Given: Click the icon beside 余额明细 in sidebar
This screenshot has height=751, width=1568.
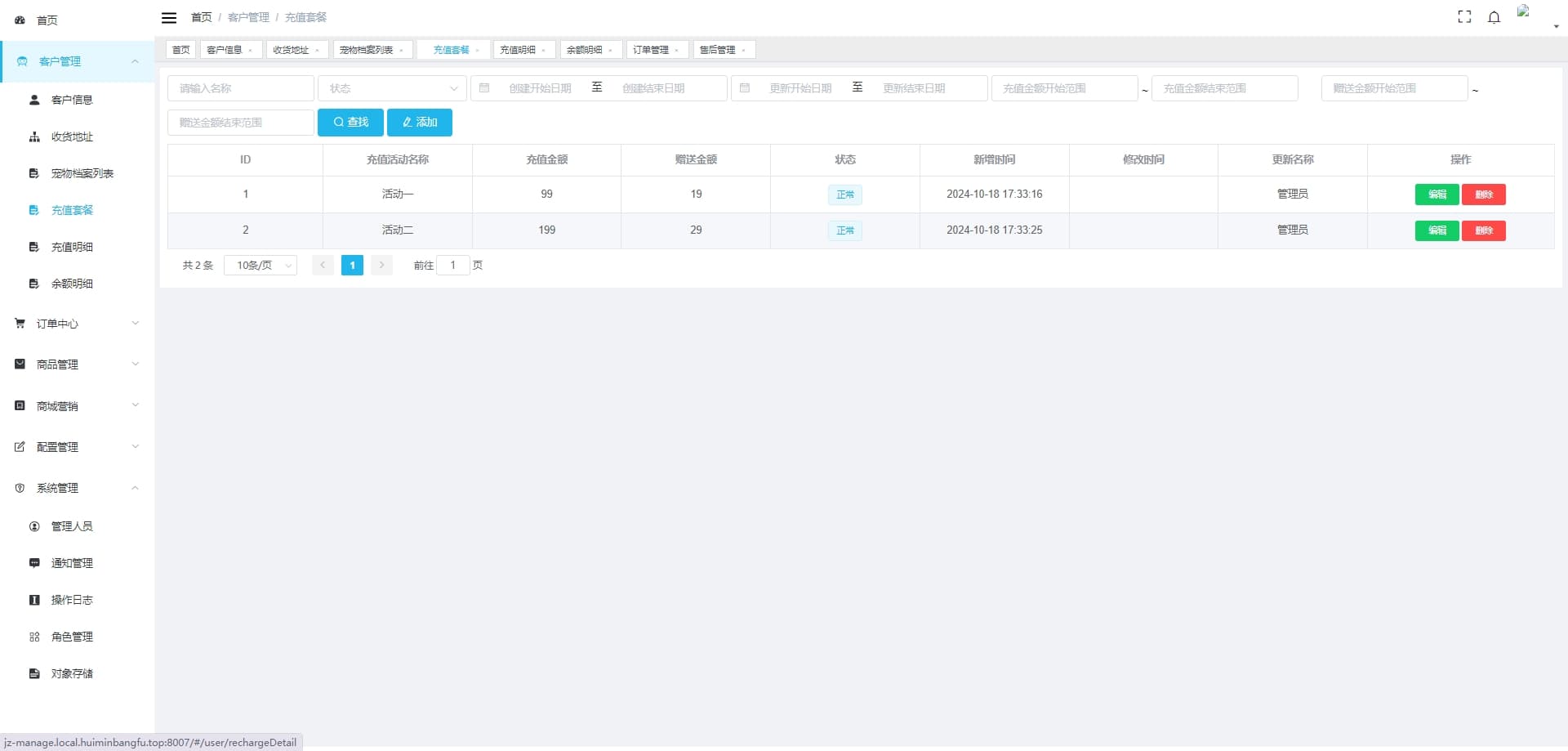Looking at the screenshot, I should tap(34, 284).
